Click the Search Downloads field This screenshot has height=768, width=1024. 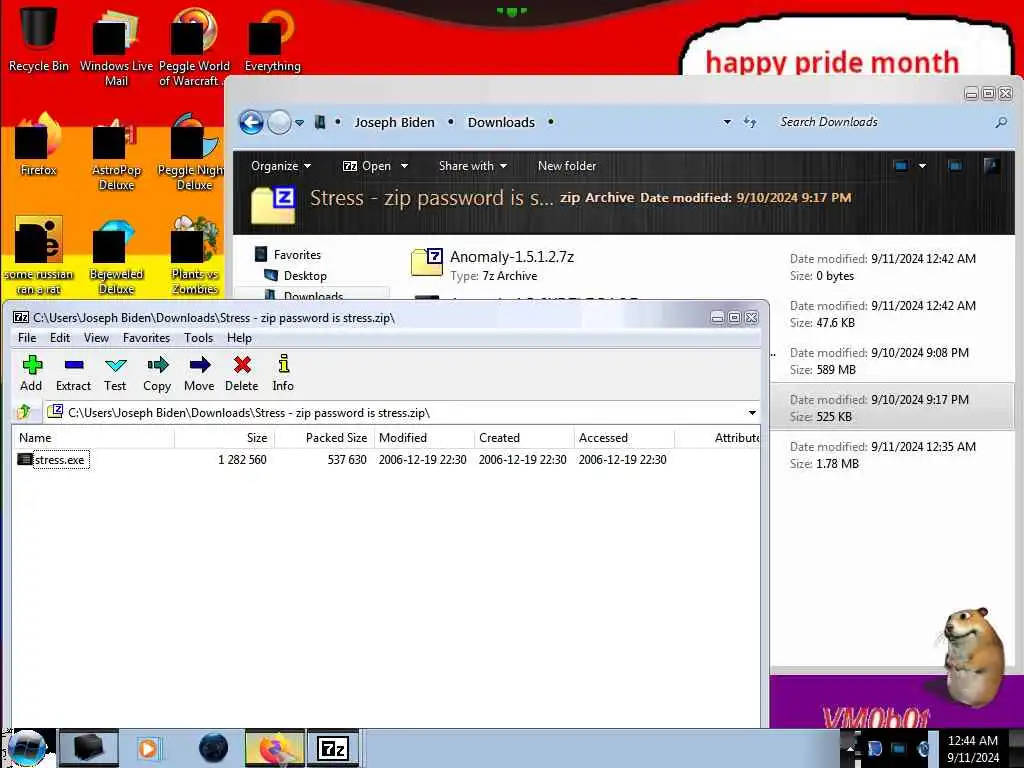[x=882, y=122]
